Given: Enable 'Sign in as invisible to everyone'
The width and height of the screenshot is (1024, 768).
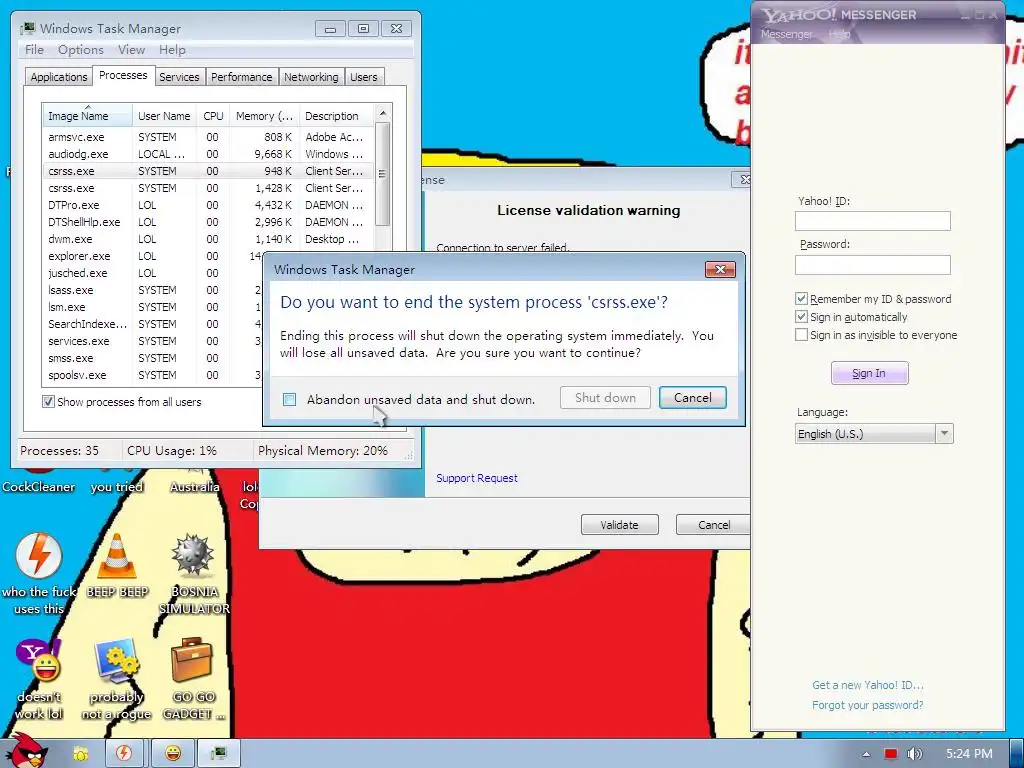Looking at the screenshot, I should tap(801, 334).
